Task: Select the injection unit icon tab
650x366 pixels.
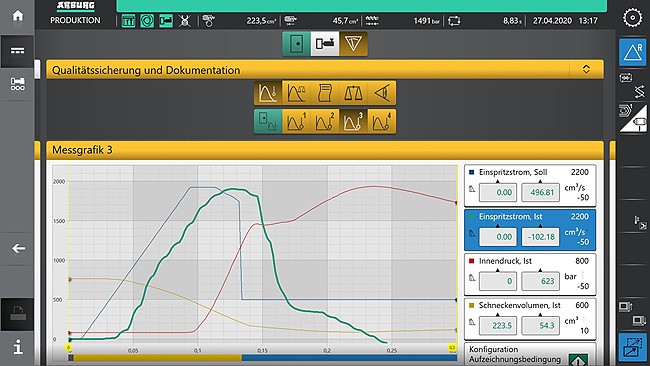Action: [x=325, y=44]
